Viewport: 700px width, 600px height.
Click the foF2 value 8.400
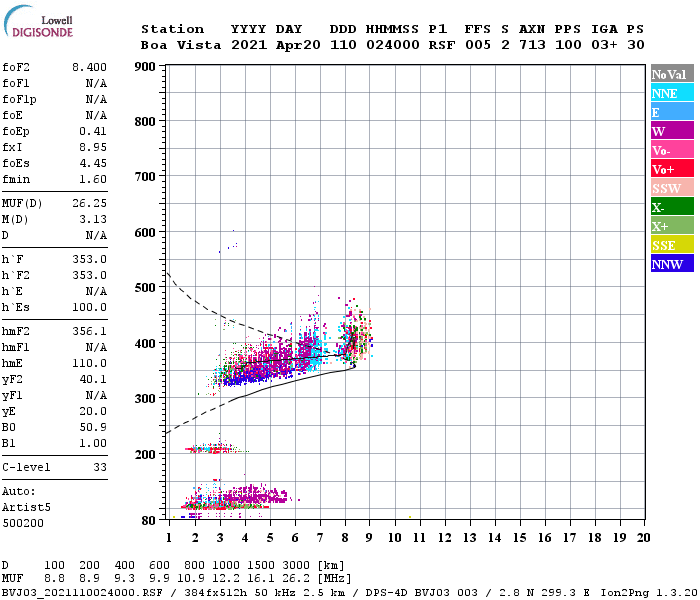(89, 67)
